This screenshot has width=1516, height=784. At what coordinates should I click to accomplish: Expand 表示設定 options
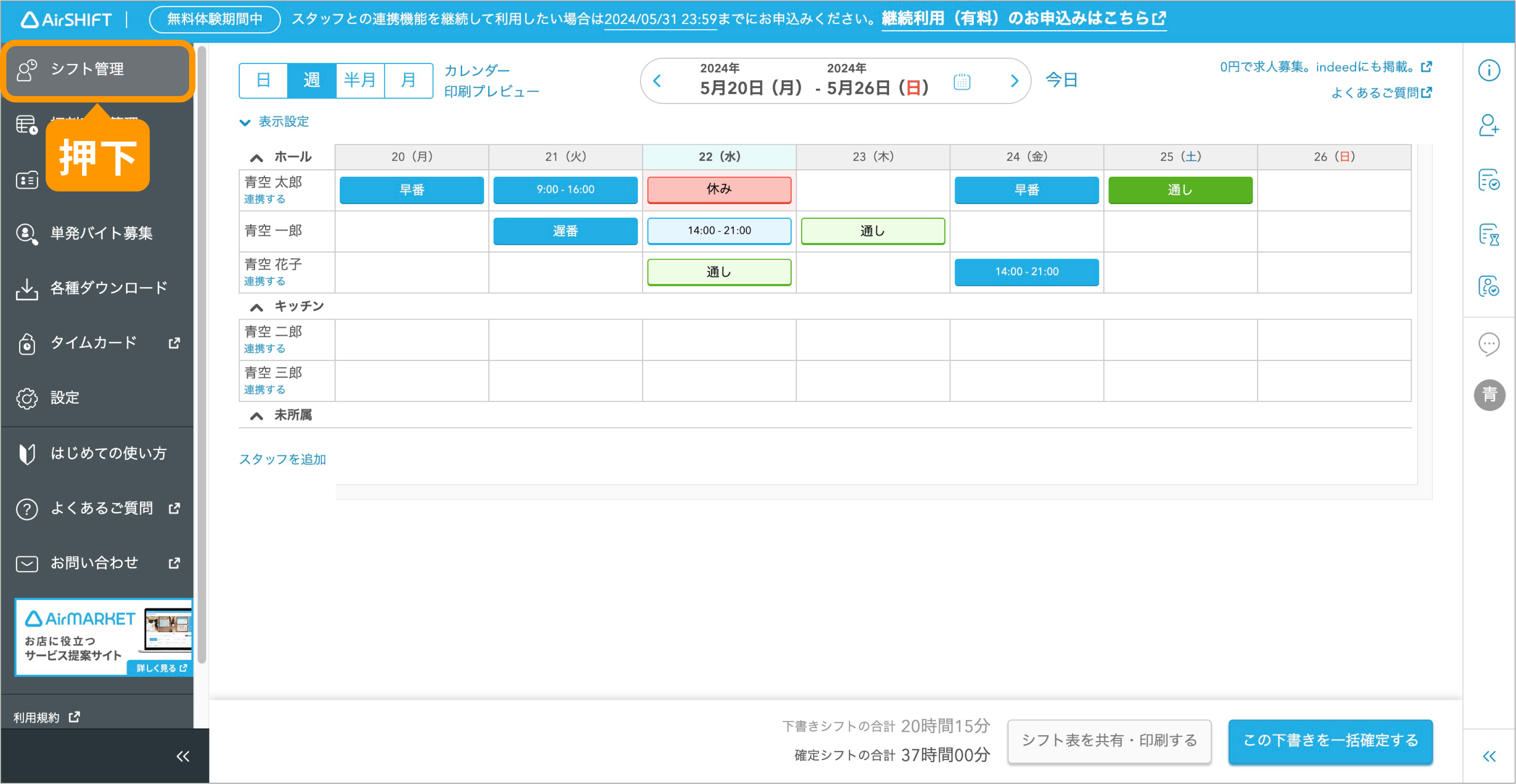point(274,122)
